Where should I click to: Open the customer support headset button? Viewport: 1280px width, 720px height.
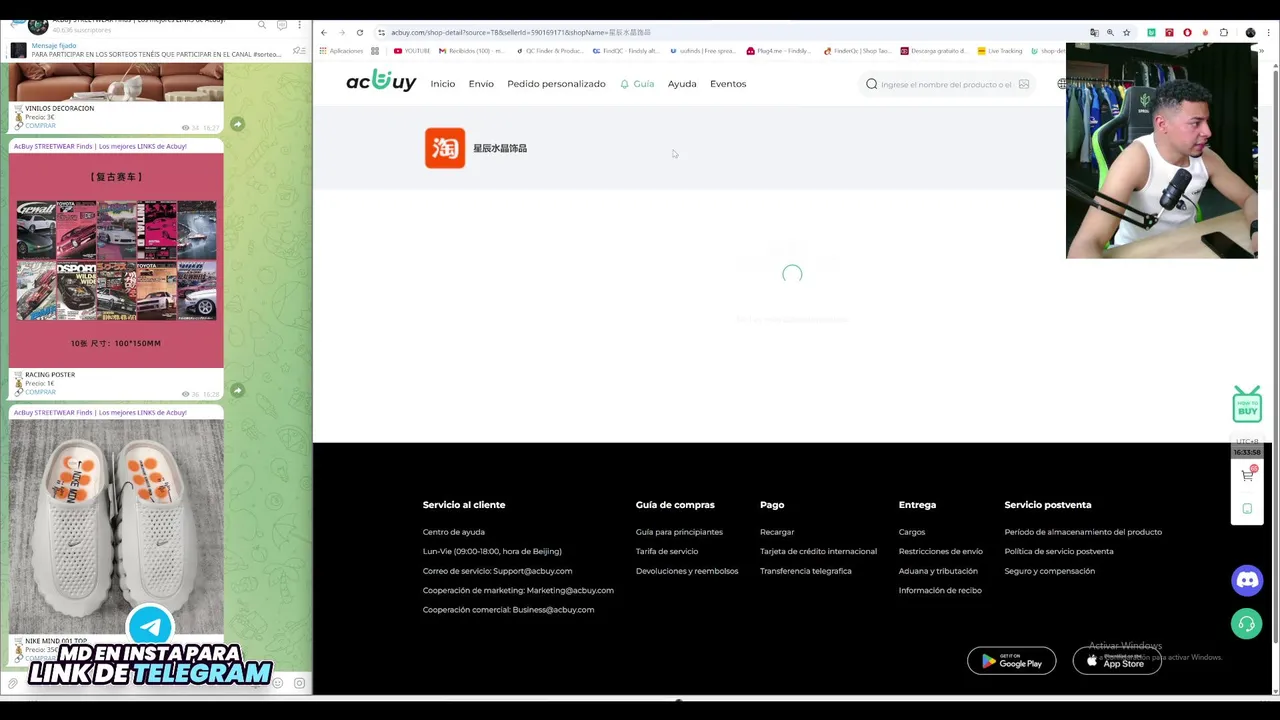(x=1247, y=624)
